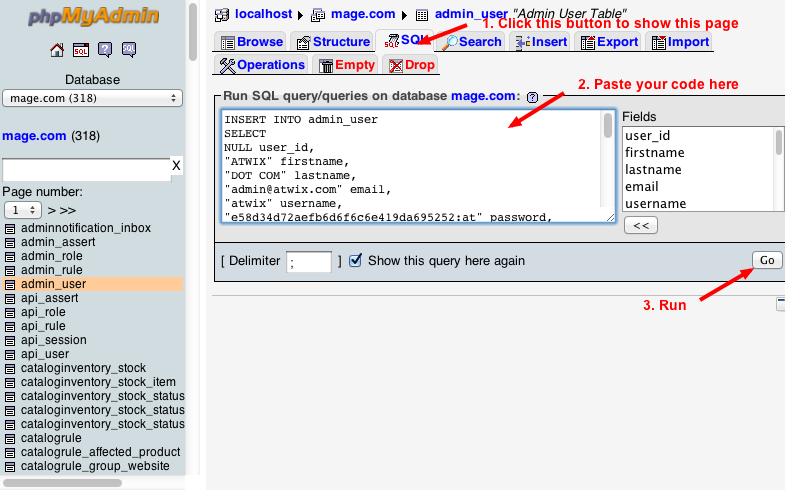This screenshot has width=785, height=490.
Task: Click table icon beside api_role
Action: (x=10, y=313)
